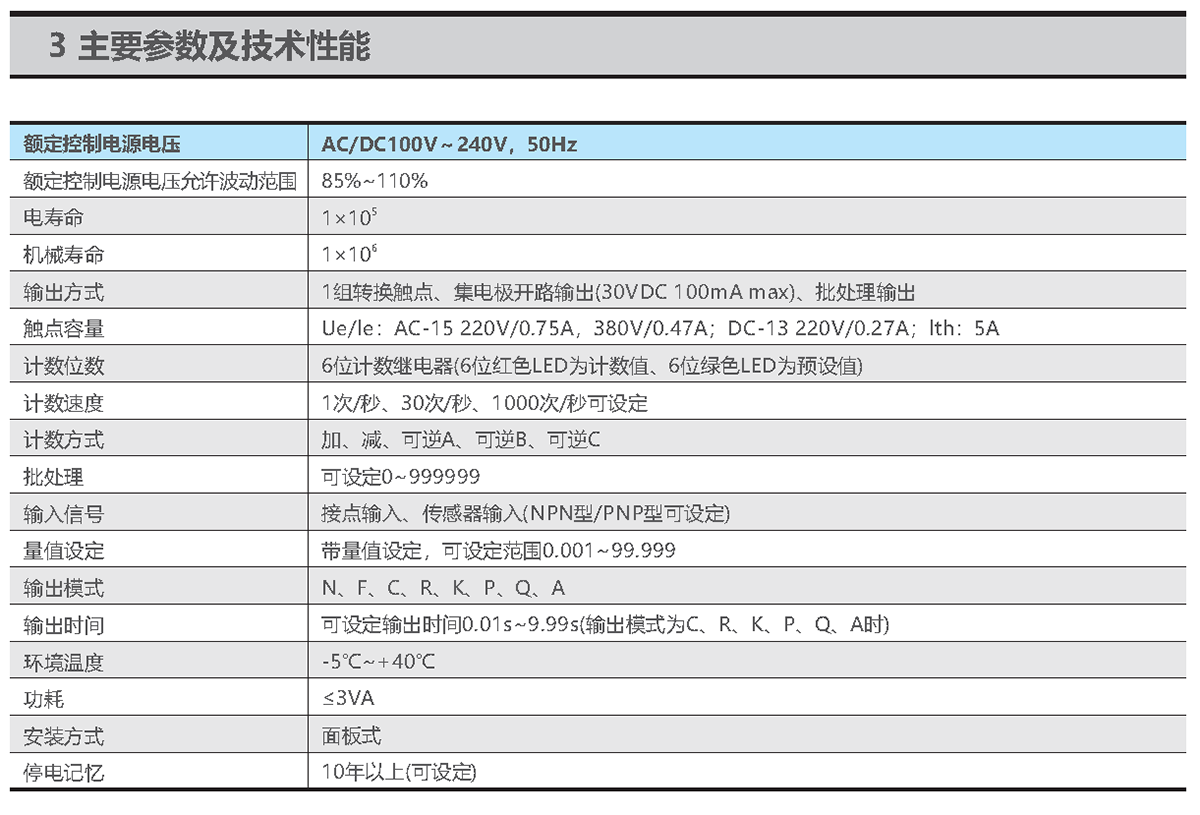Select the '量值设定' row label
The height and width of the screenshot is (815, 1200).
pyautogui.click(x=63, y=551)
